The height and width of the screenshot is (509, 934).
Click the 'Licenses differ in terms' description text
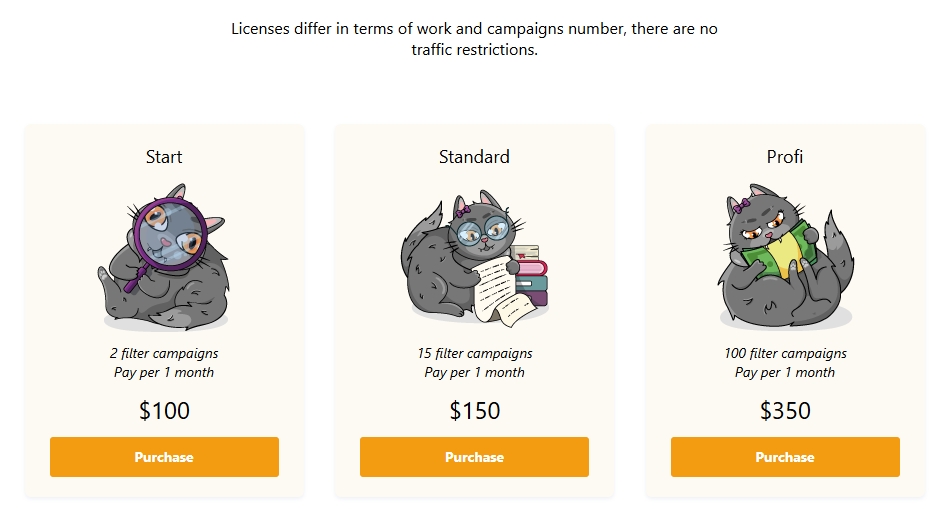(474, 39)
